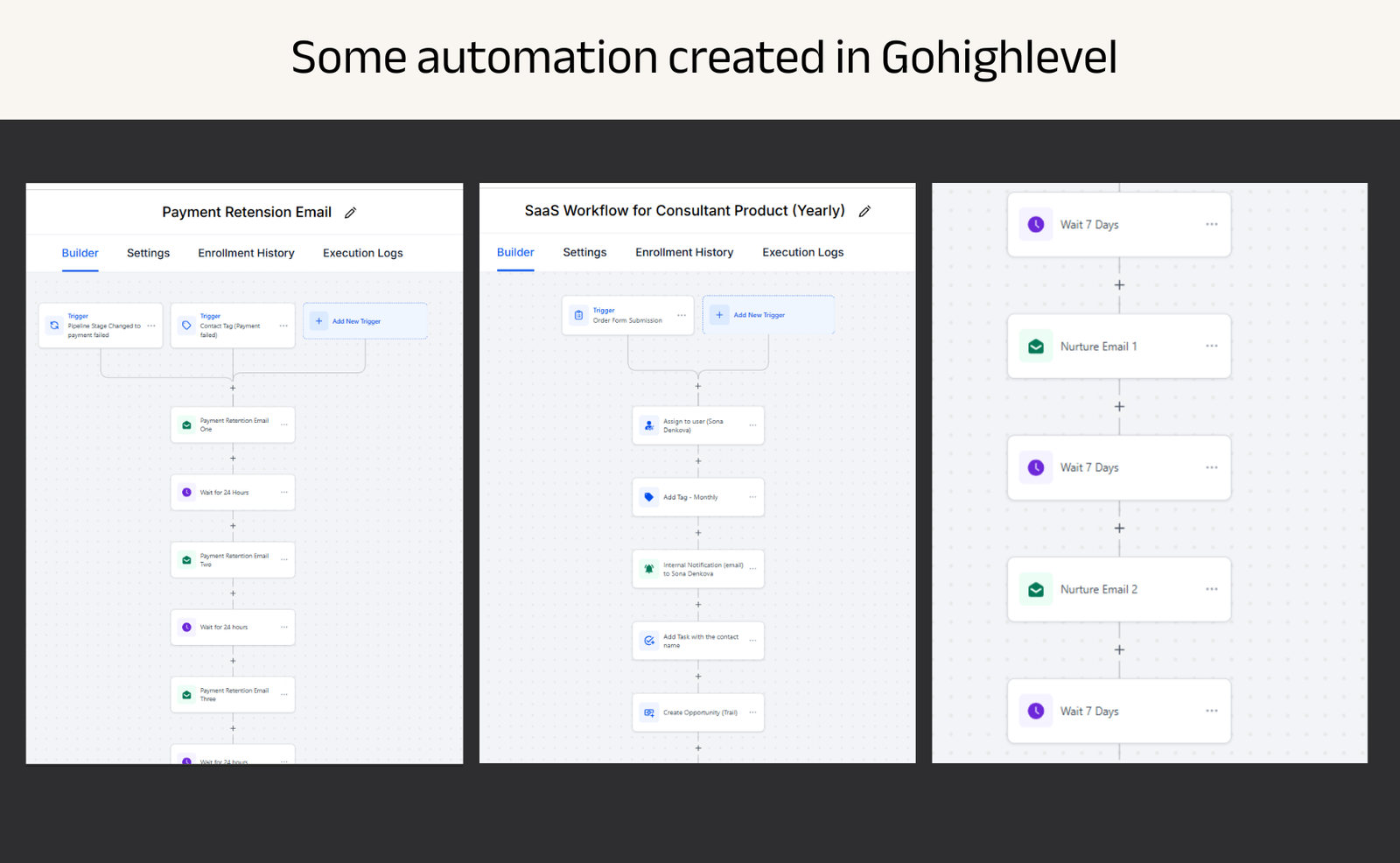1400x863 pixels.
Task: Click pencil icon beside SaaS Workflow title
Action: click(864, 211)
